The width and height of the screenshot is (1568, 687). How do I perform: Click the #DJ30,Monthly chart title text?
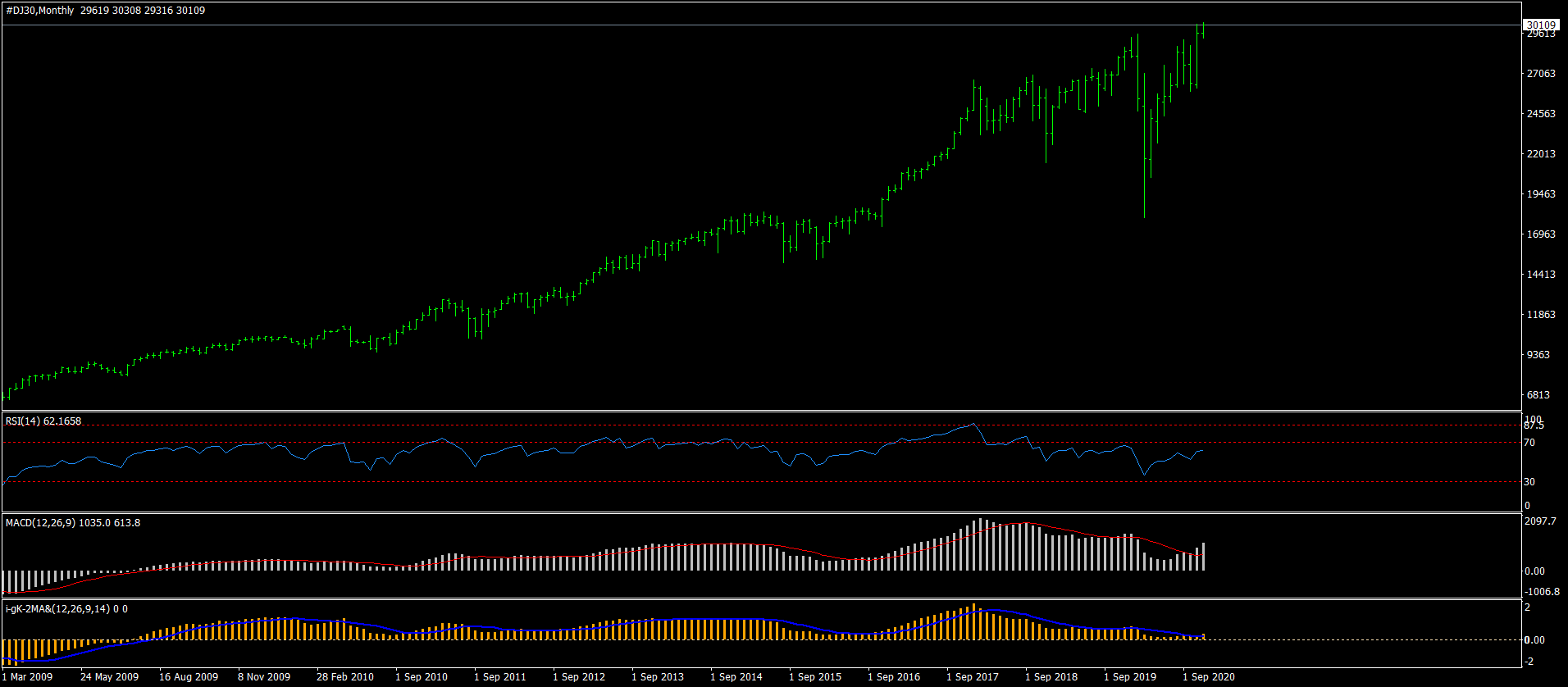pyautogui.click(x=40, y=11)
